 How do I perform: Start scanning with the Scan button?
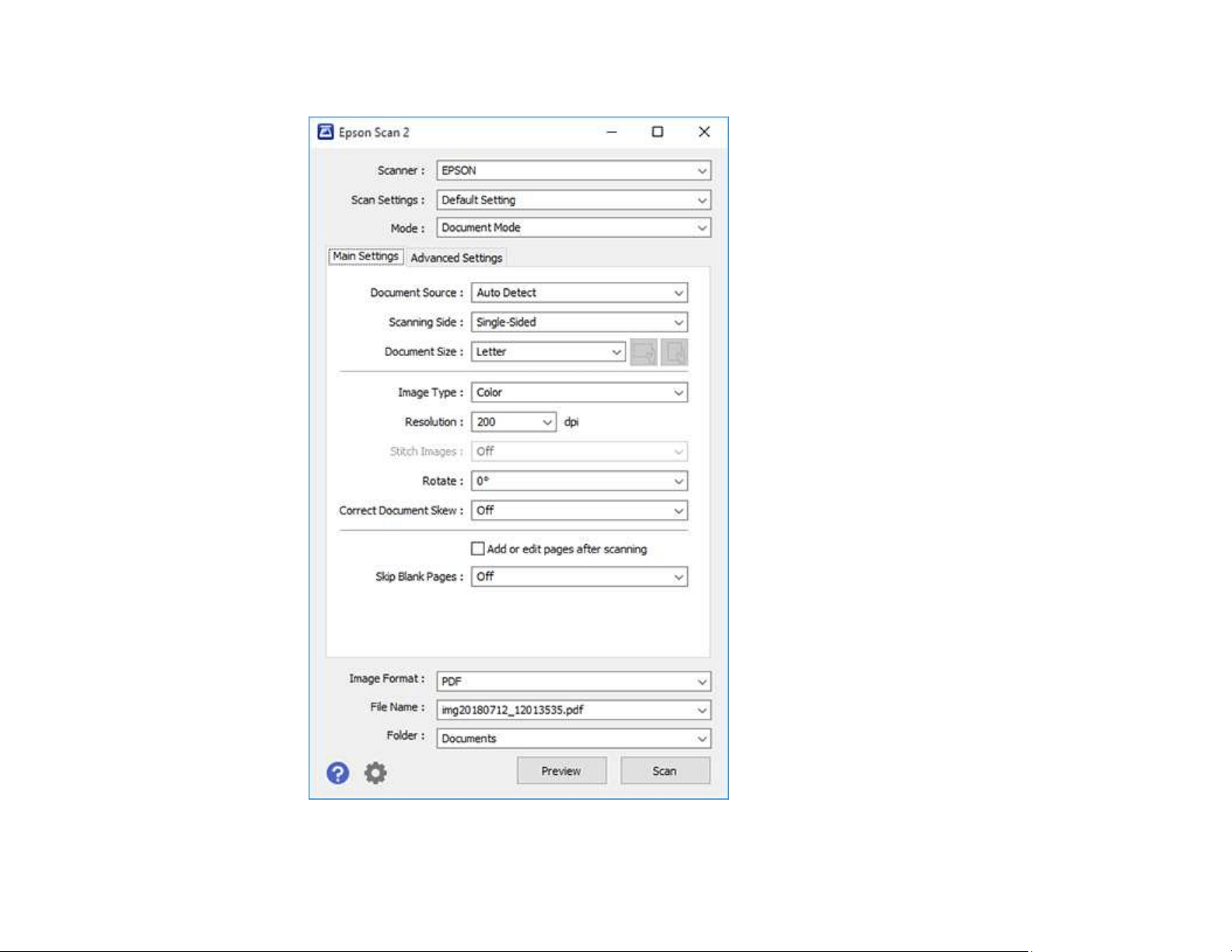pos(665,771)
